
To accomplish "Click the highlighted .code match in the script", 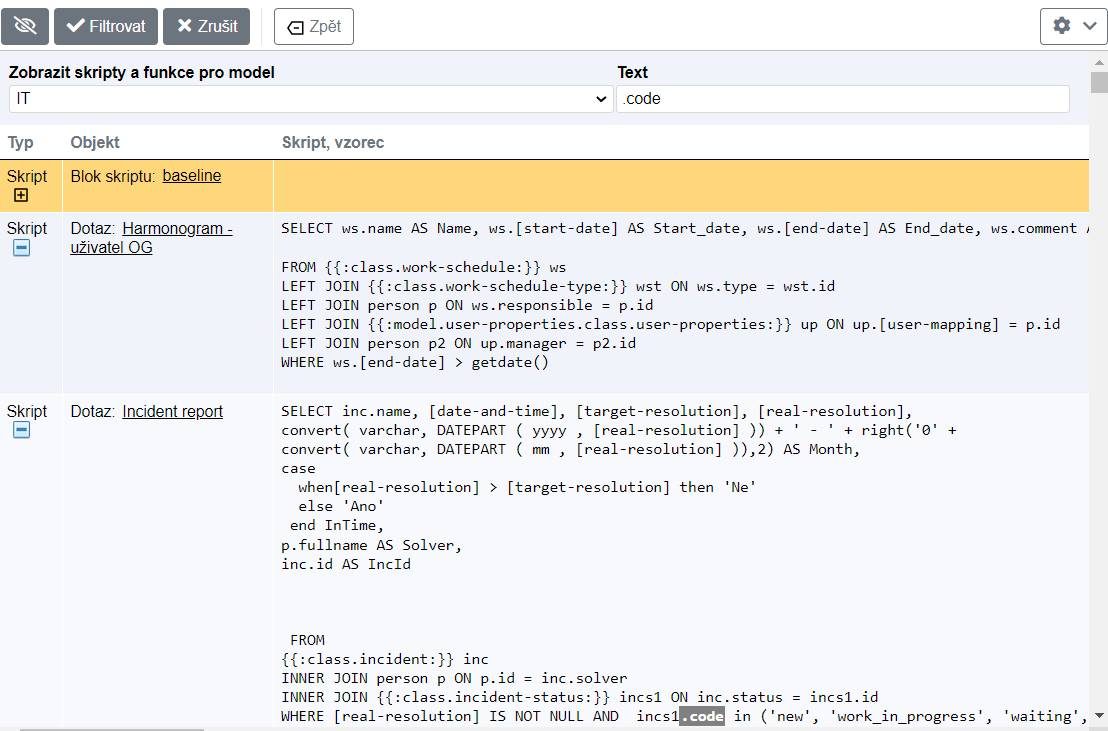I will coord(701,717).
